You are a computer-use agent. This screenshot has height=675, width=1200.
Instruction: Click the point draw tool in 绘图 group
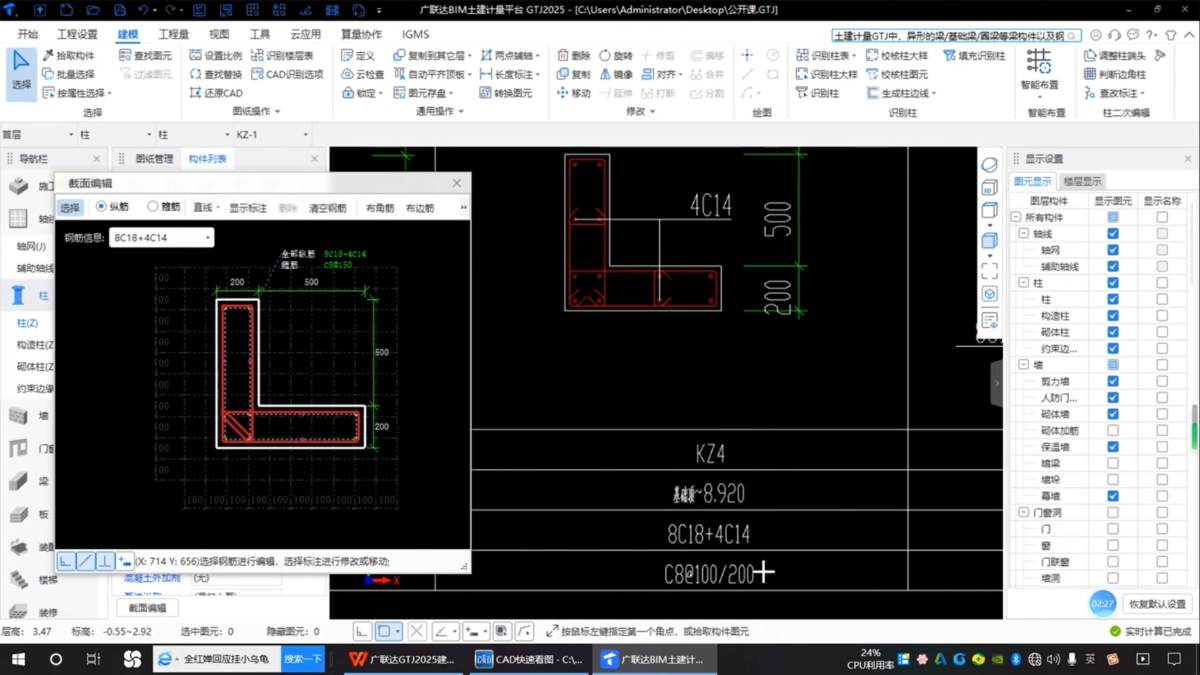(x=747, y=56)
